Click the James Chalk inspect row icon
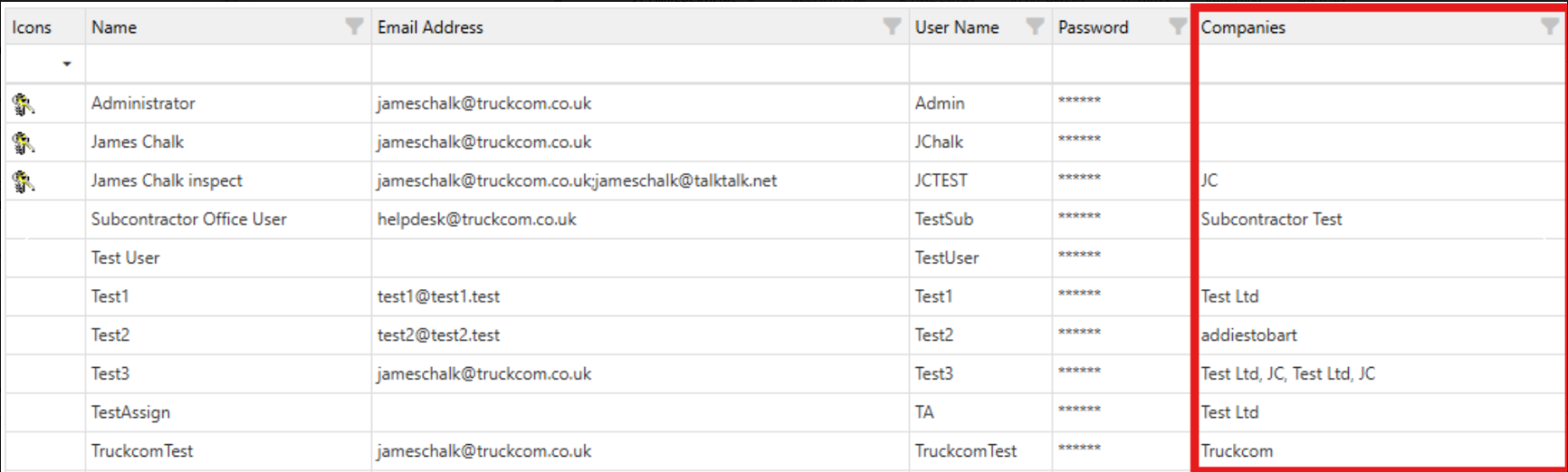Screen dimensions: 1568x472 click(23, 181)
